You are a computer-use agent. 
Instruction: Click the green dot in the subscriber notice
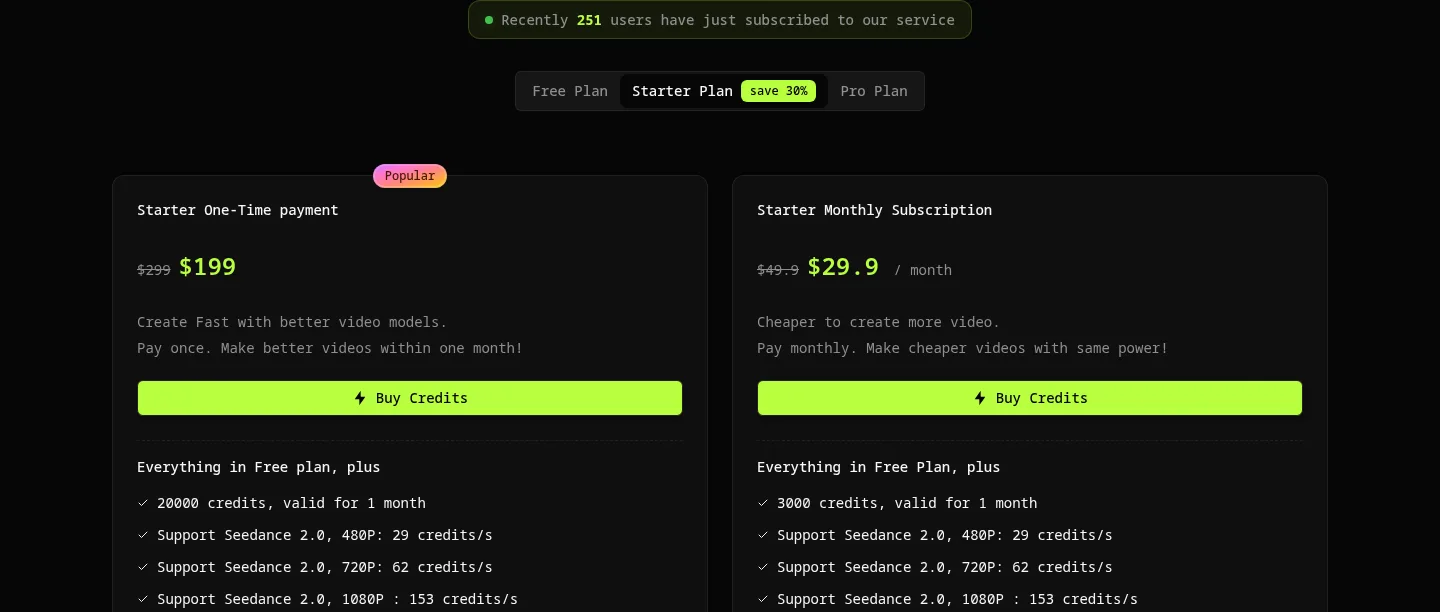[489, 20]
